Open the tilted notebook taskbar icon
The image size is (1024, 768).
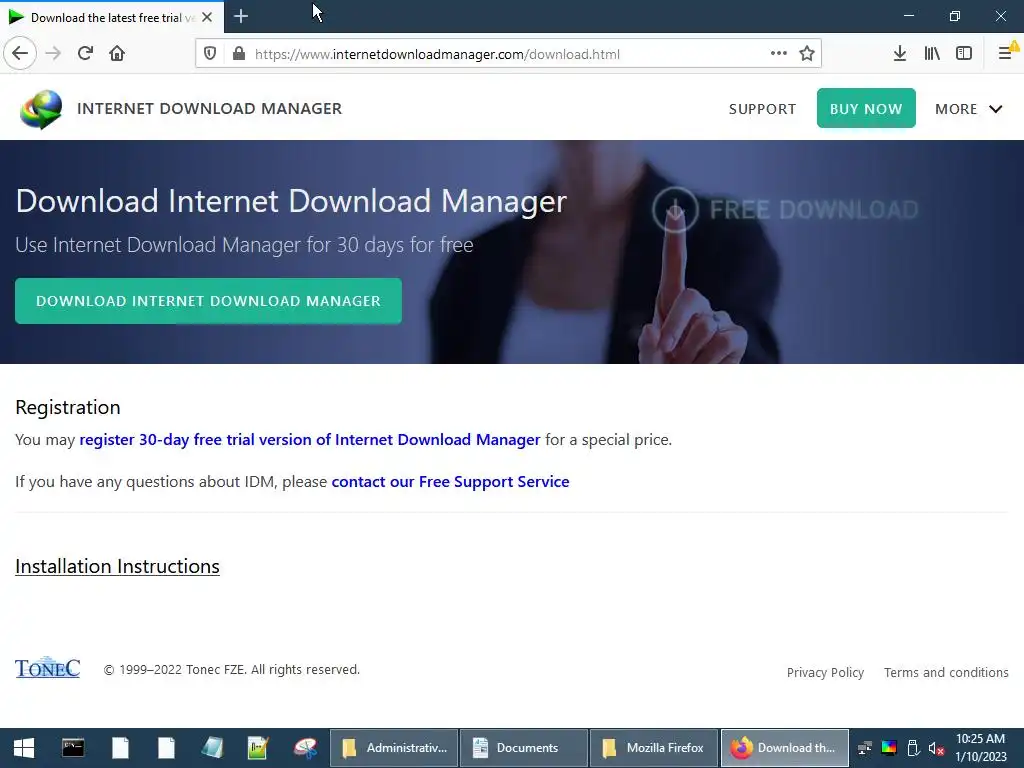212,748
